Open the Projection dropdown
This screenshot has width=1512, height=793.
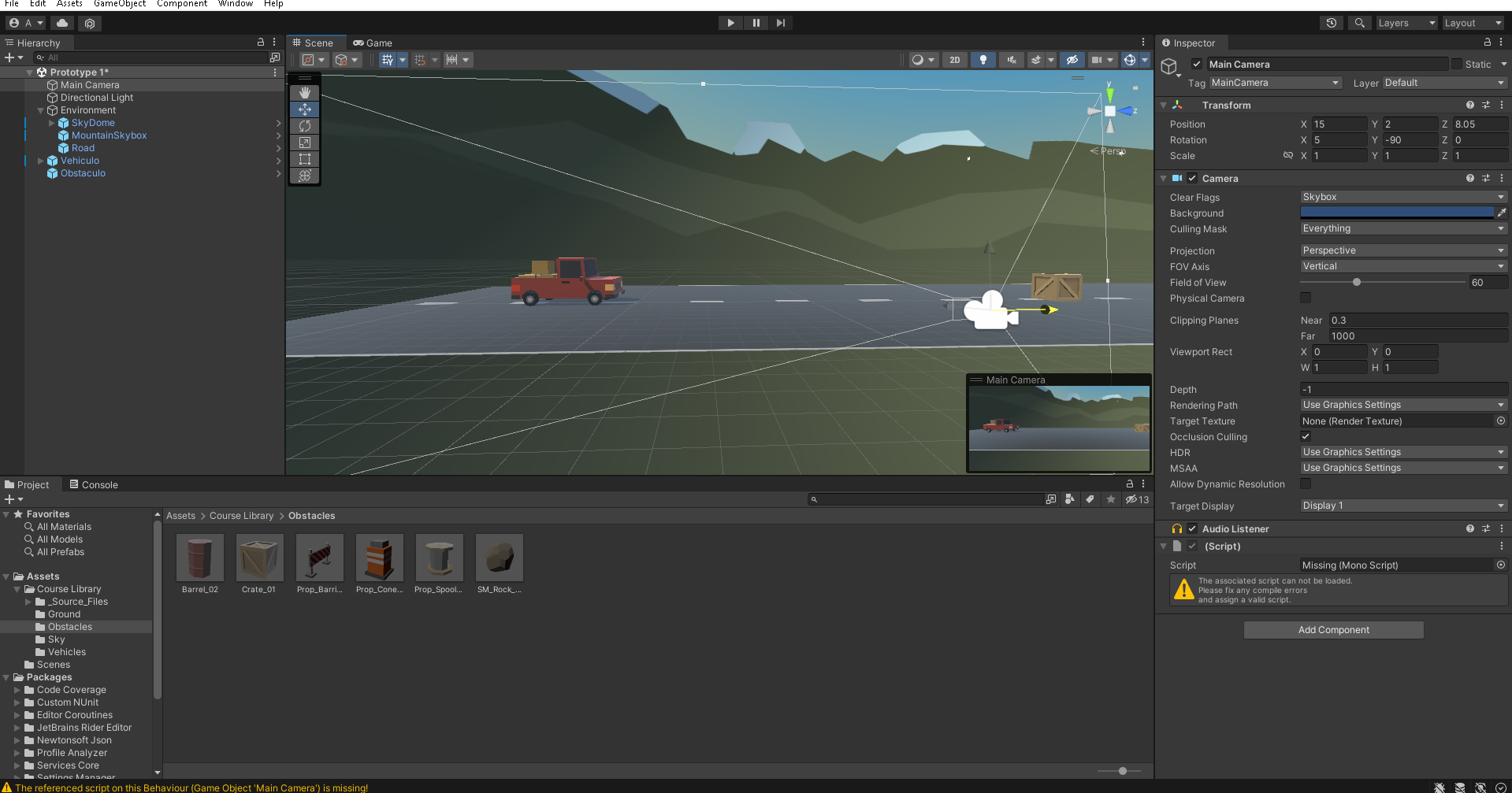(1402, 250)
